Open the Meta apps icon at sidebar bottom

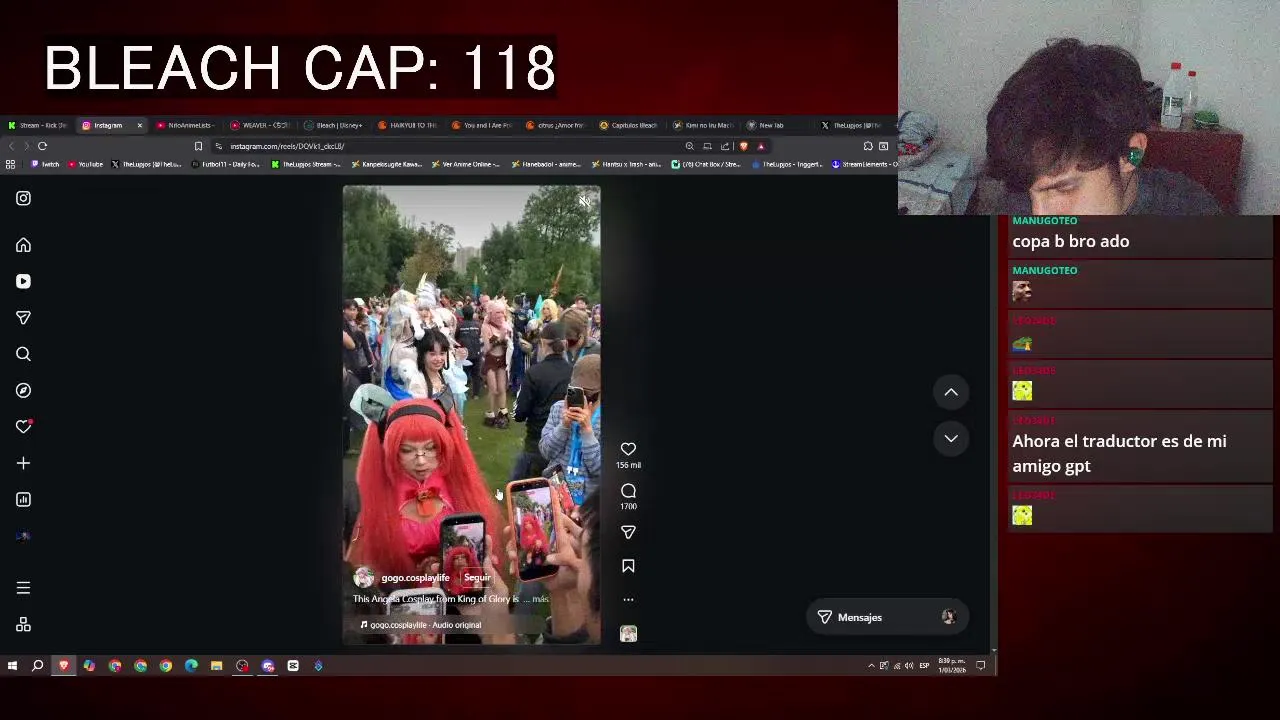(23, 625)
